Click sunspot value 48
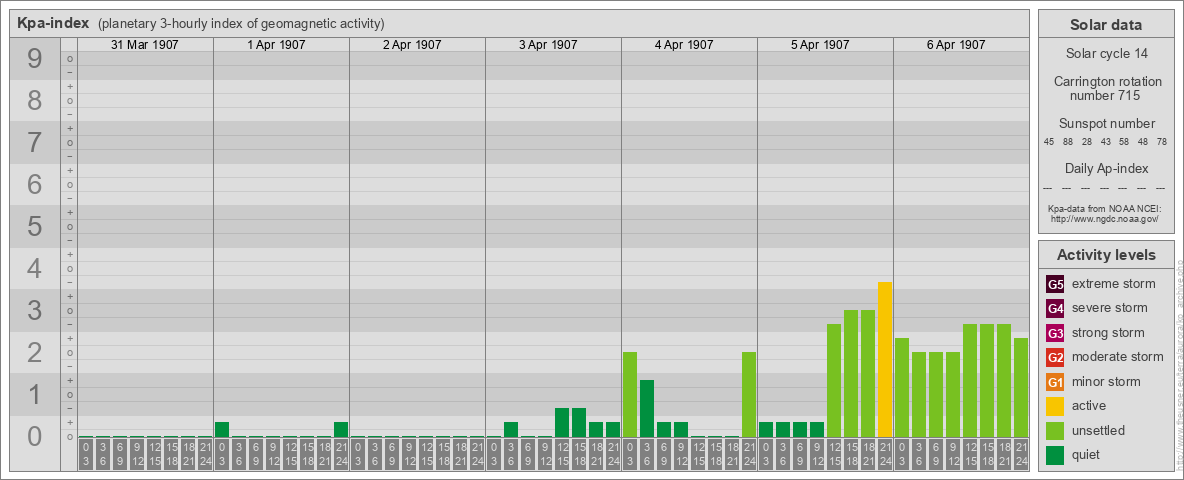Screen dimensions: 1184x480 tap(1143, 143)
